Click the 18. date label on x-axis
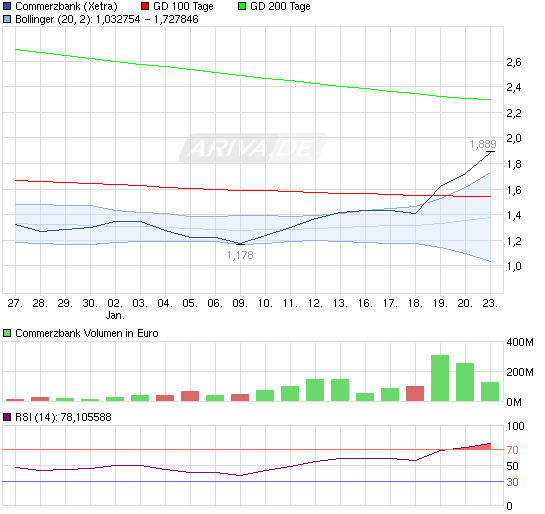Screen dimensions: 545x514 416,303
